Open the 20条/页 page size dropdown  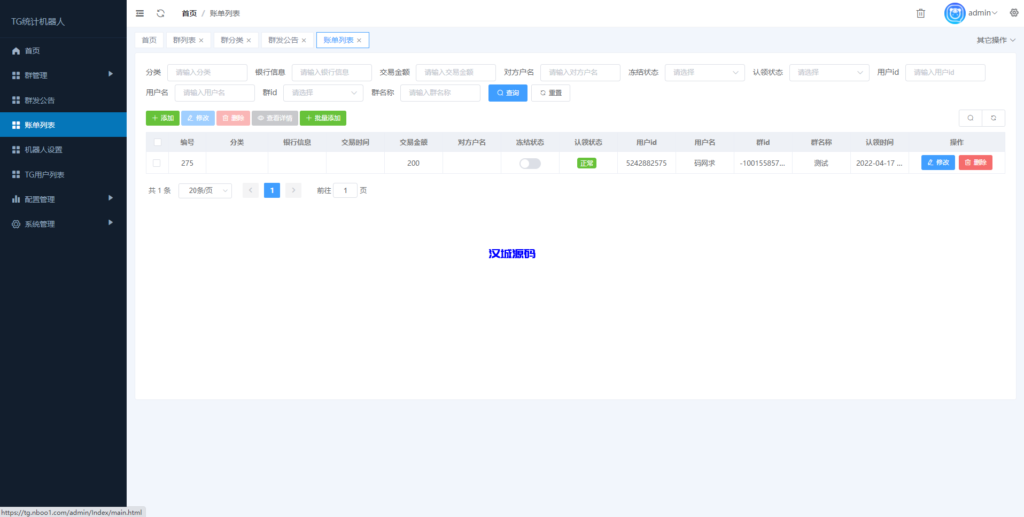[x=205, y=190]
